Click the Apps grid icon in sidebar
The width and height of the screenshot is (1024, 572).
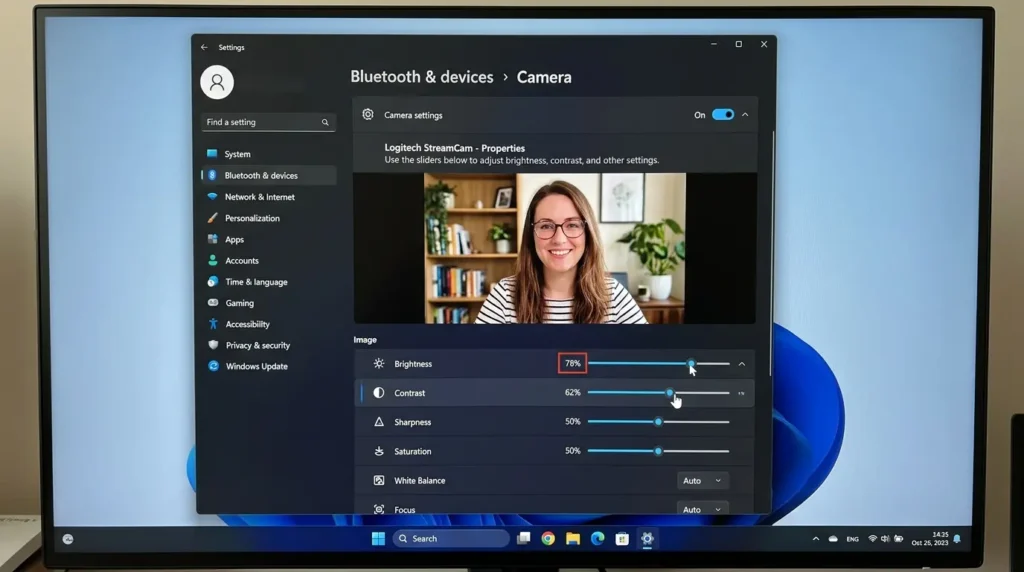212,239
